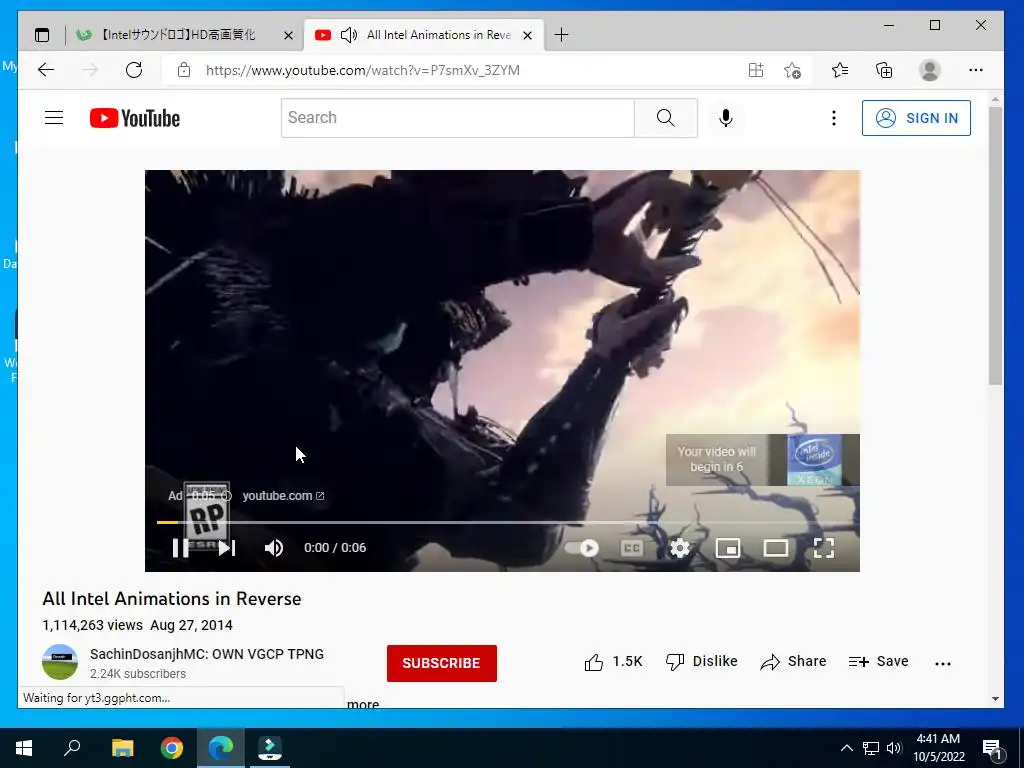
Task: Go to the YouTube home logo
Action: tap(135, 118)
